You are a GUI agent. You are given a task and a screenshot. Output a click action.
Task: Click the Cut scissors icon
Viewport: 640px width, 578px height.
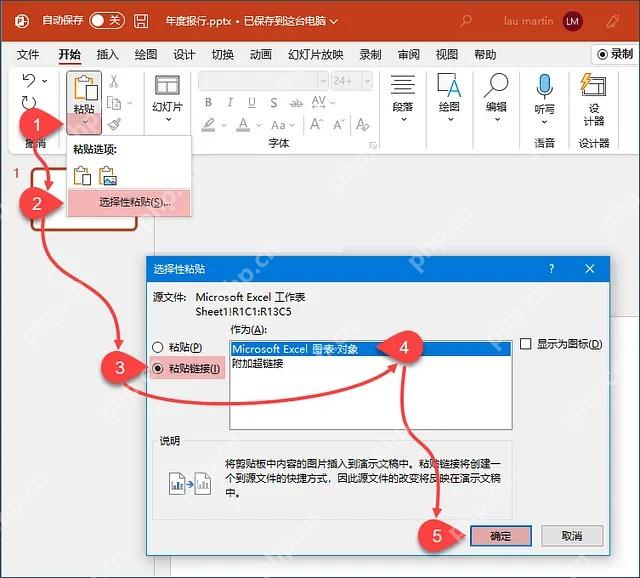point(114,81)
